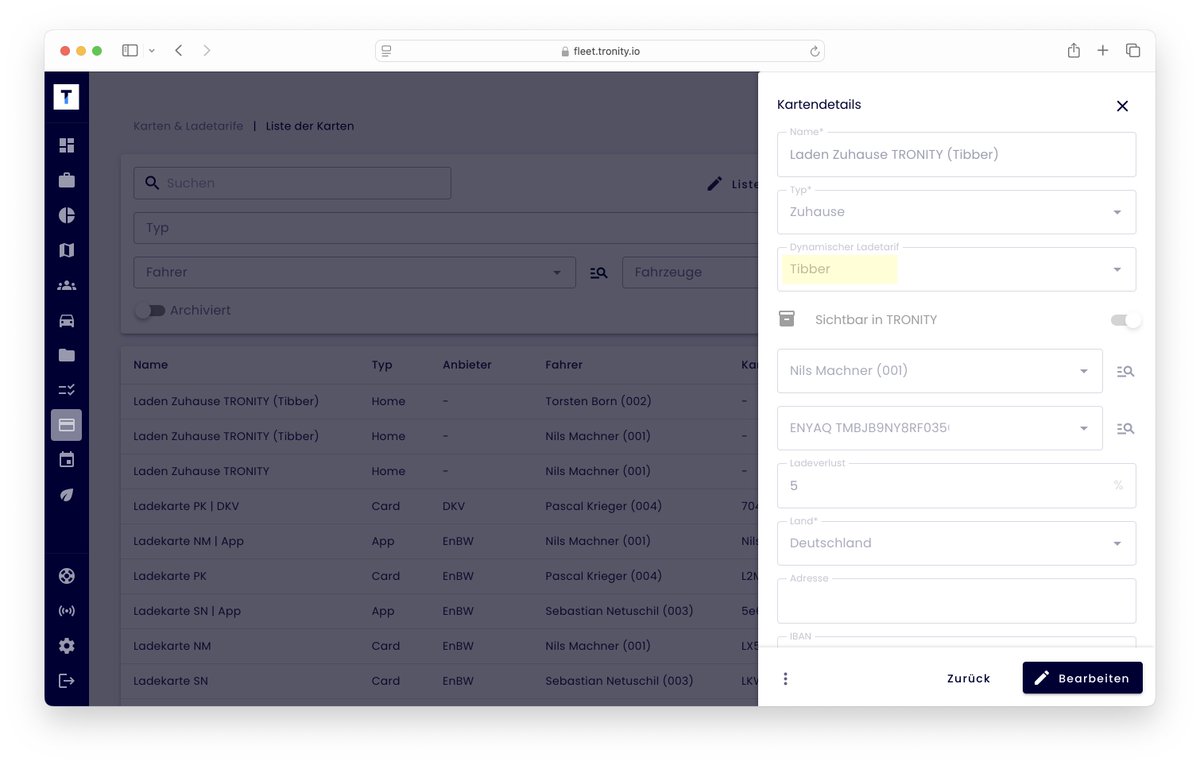Click the logout icon in sidebar
1200x765 pixels.
[66, 681]
